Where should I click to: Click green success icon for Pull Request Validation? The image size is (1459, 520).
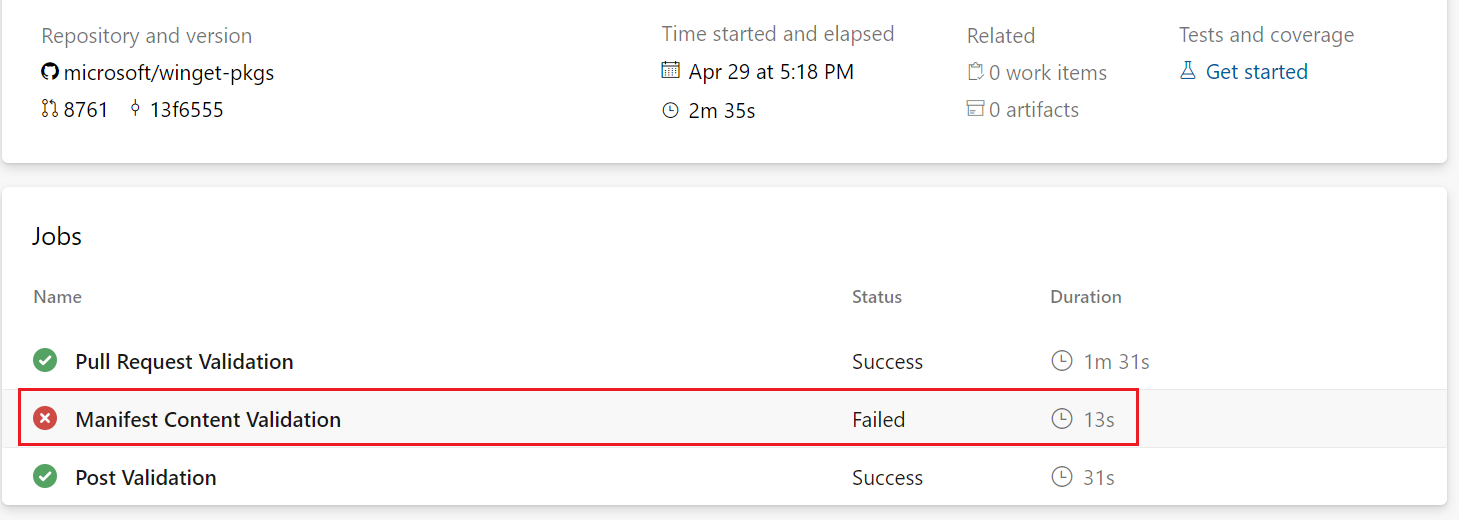[x=45, y=361]
